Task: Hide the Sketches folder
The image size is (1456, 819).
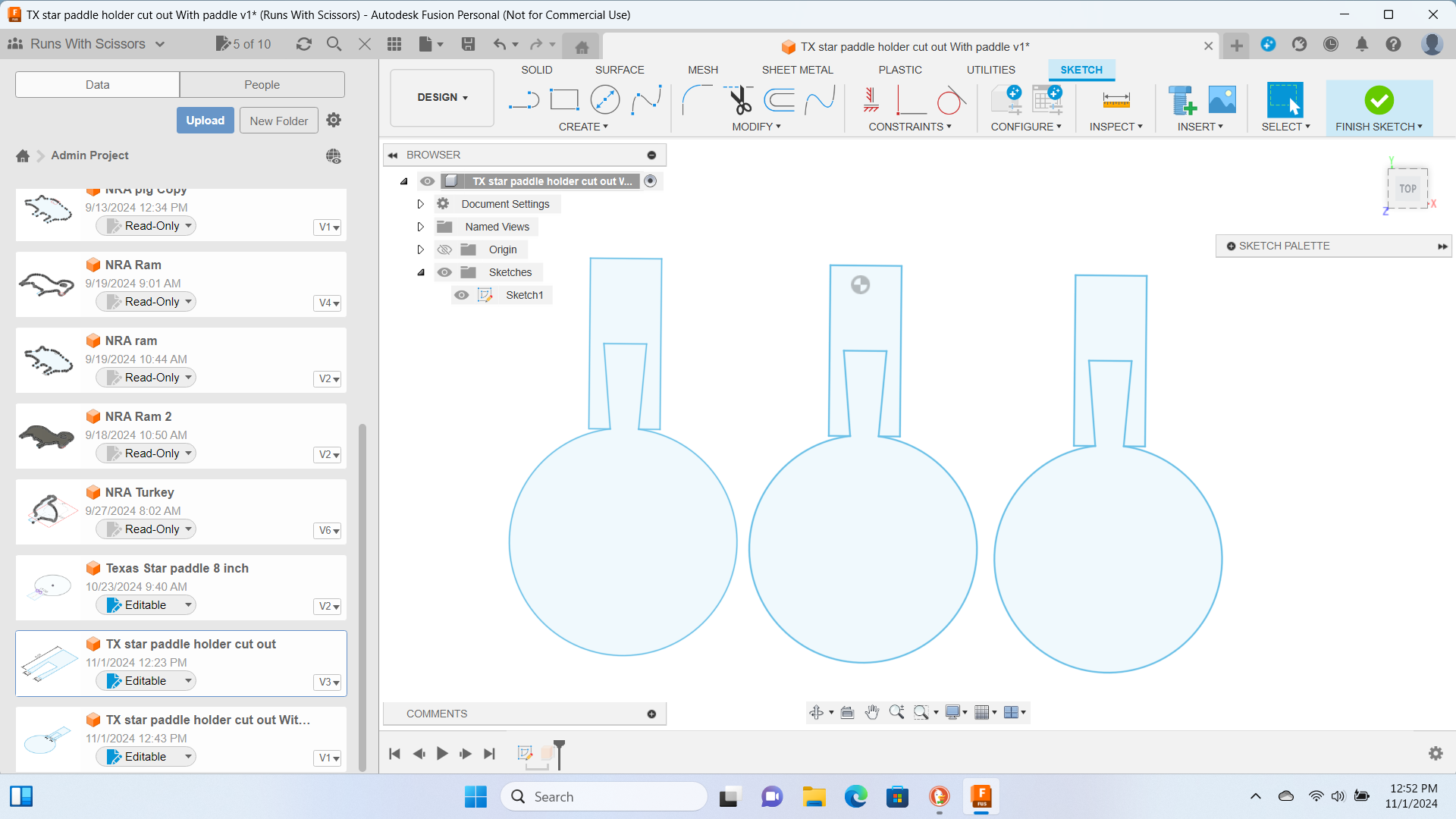Action: coord(444,272)
